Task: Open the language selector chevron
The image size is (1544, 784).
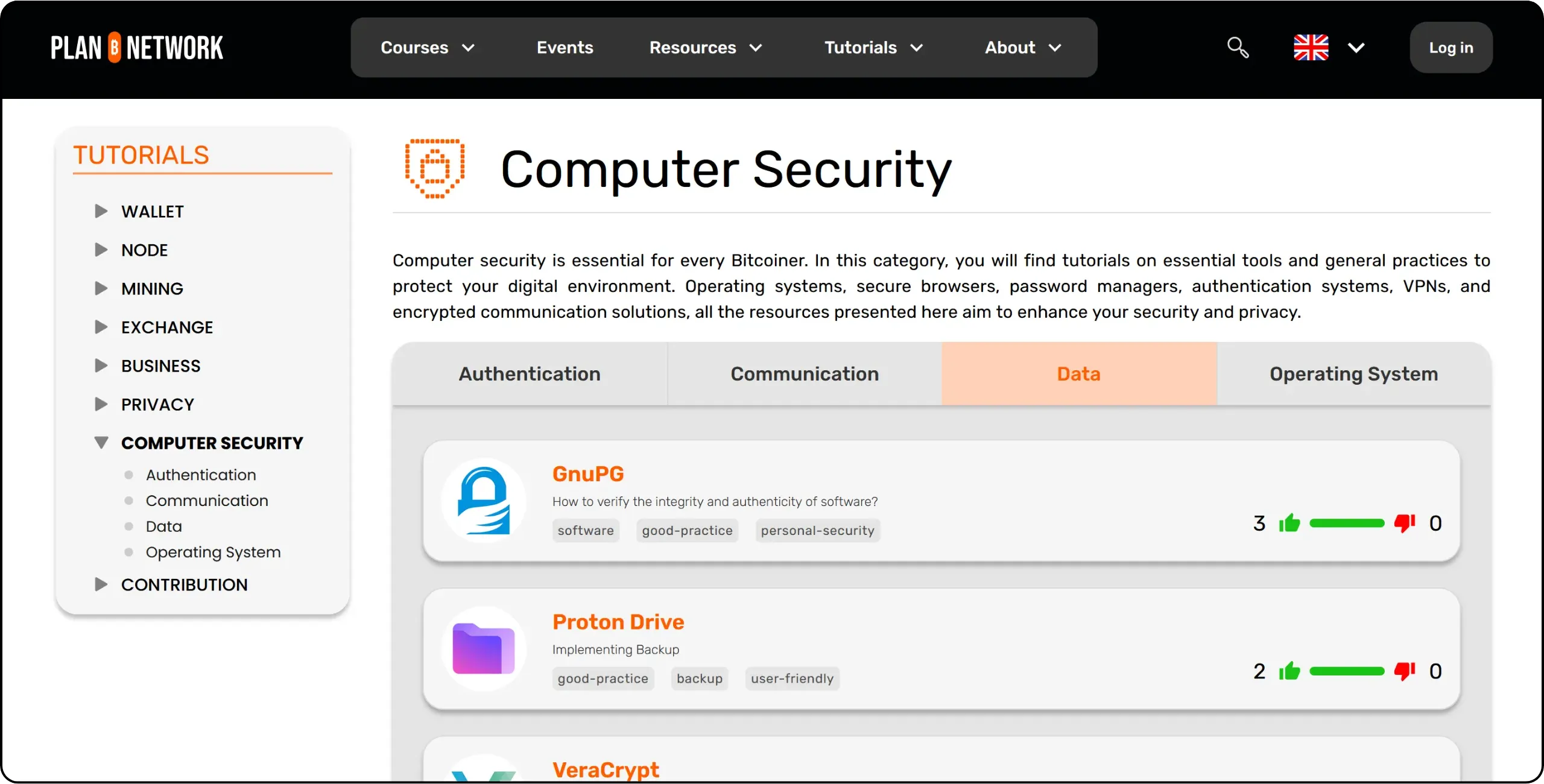Action: 1356,48
